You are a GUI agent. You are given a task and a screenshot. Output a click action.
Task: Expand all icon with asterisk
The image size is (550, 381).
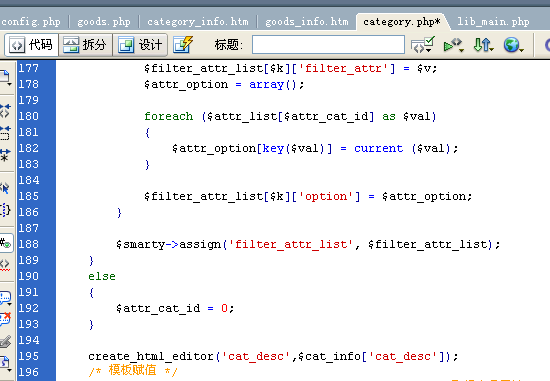tap(6, 155)
